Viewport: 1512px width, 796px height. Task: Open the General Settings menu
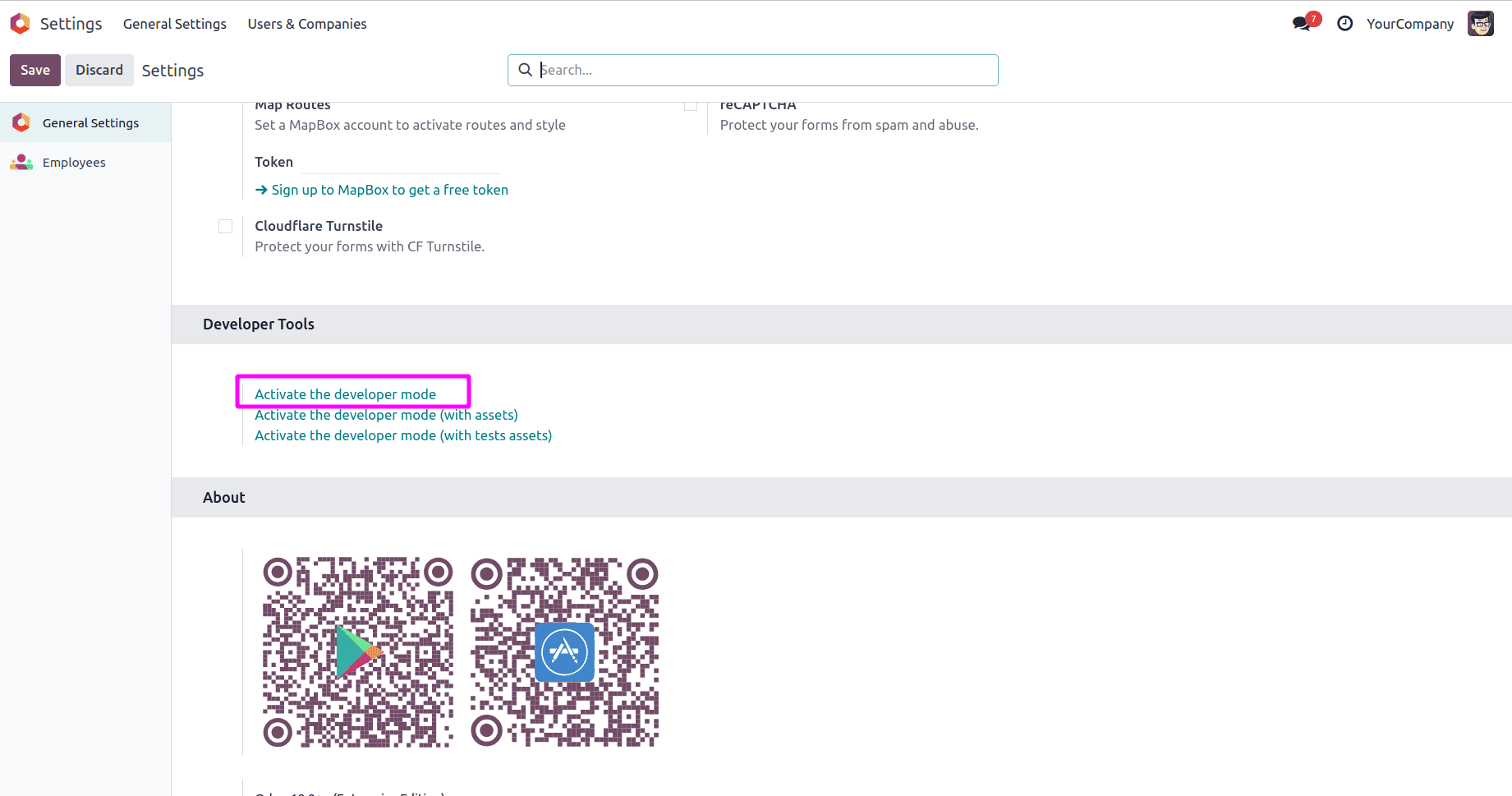pos(174,24)
